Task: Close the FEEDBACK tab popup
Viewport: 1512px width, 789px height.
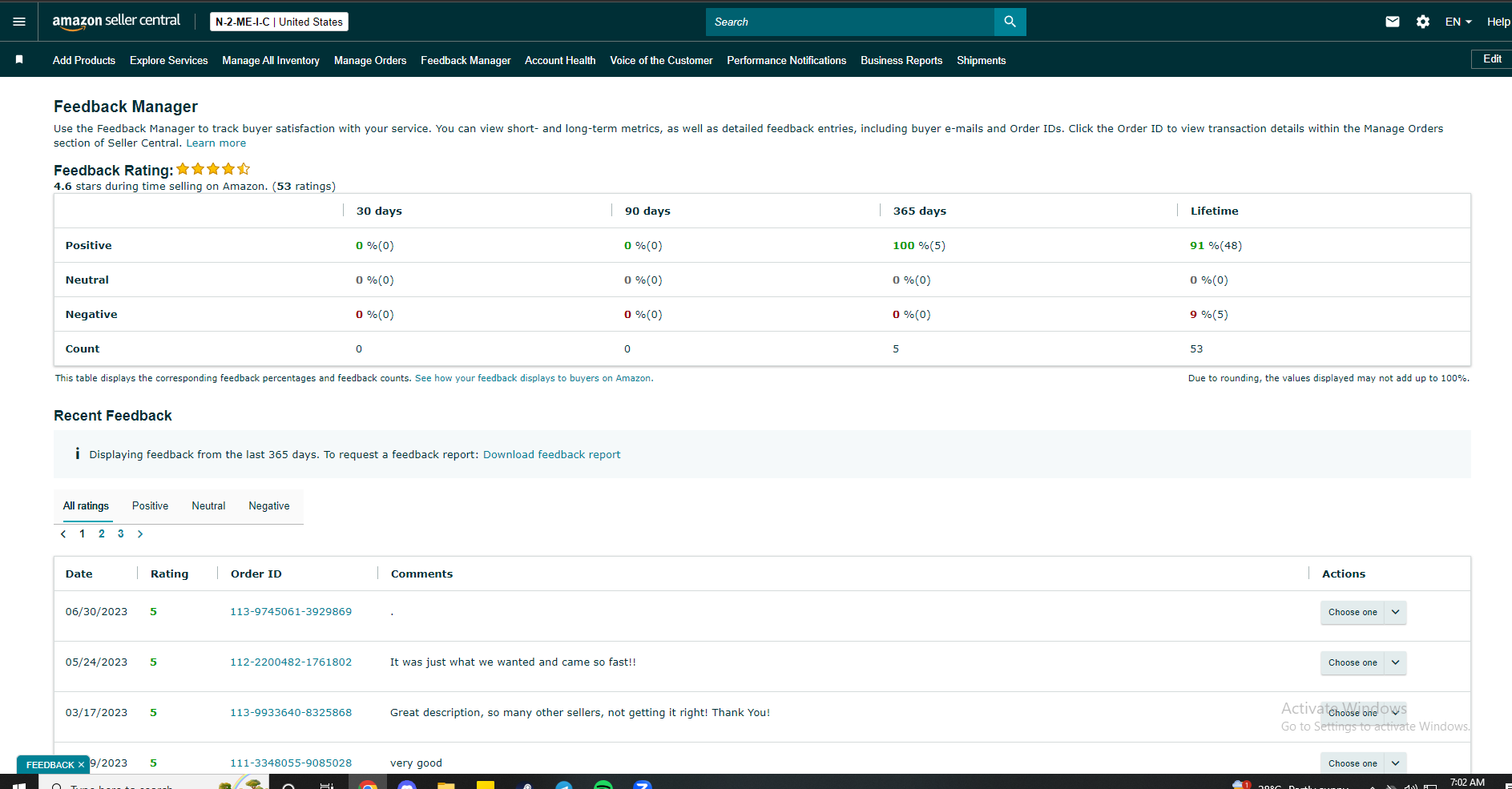Action: [x=81, y=765]
